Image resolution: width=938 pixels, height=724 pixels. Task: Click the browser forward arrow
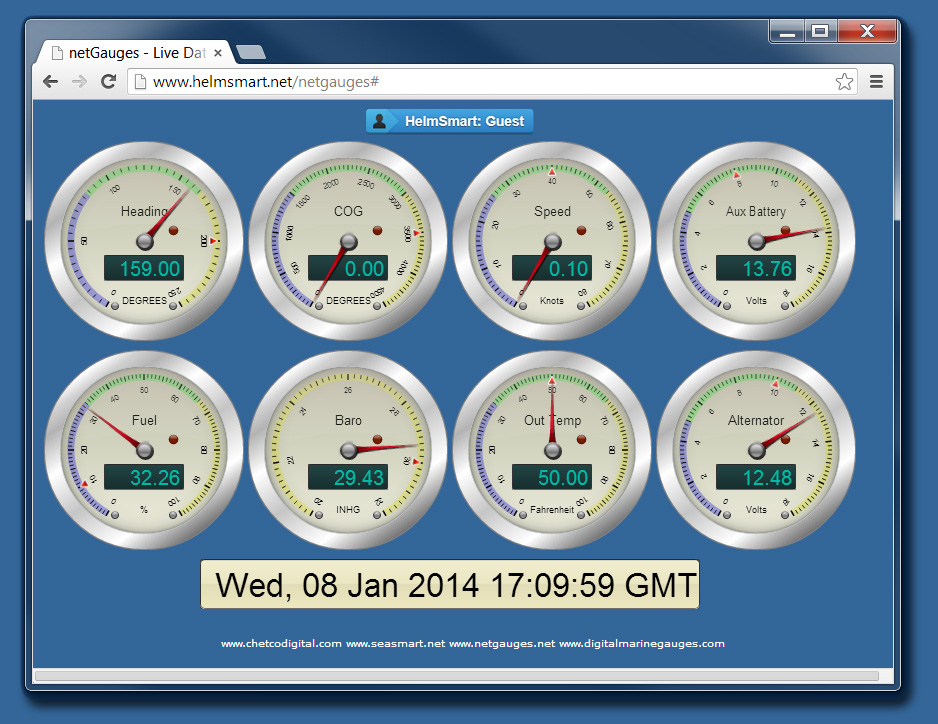coord(79,81)
